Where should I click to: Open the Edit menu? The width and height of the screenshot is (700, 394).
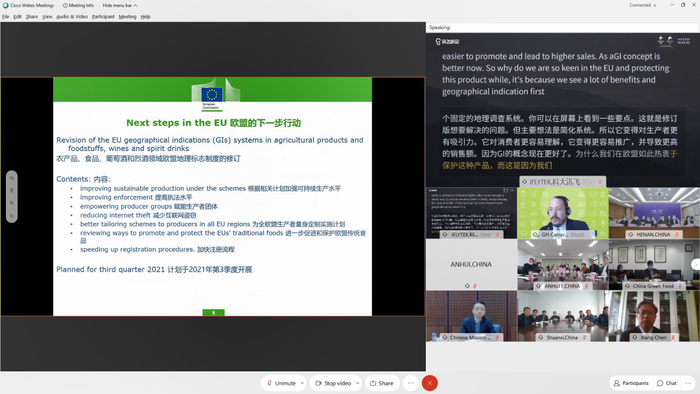pos(17,17)
